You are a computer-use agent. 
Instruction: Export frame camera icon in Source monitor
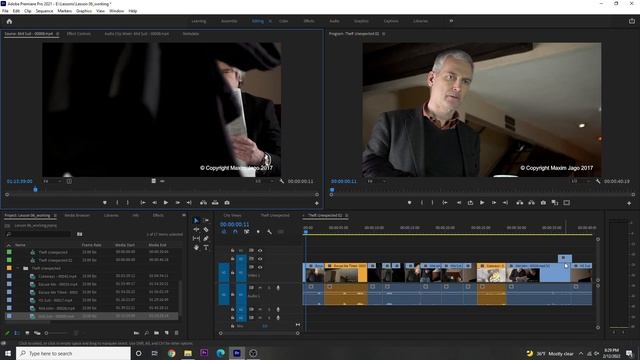coord(227,202)
